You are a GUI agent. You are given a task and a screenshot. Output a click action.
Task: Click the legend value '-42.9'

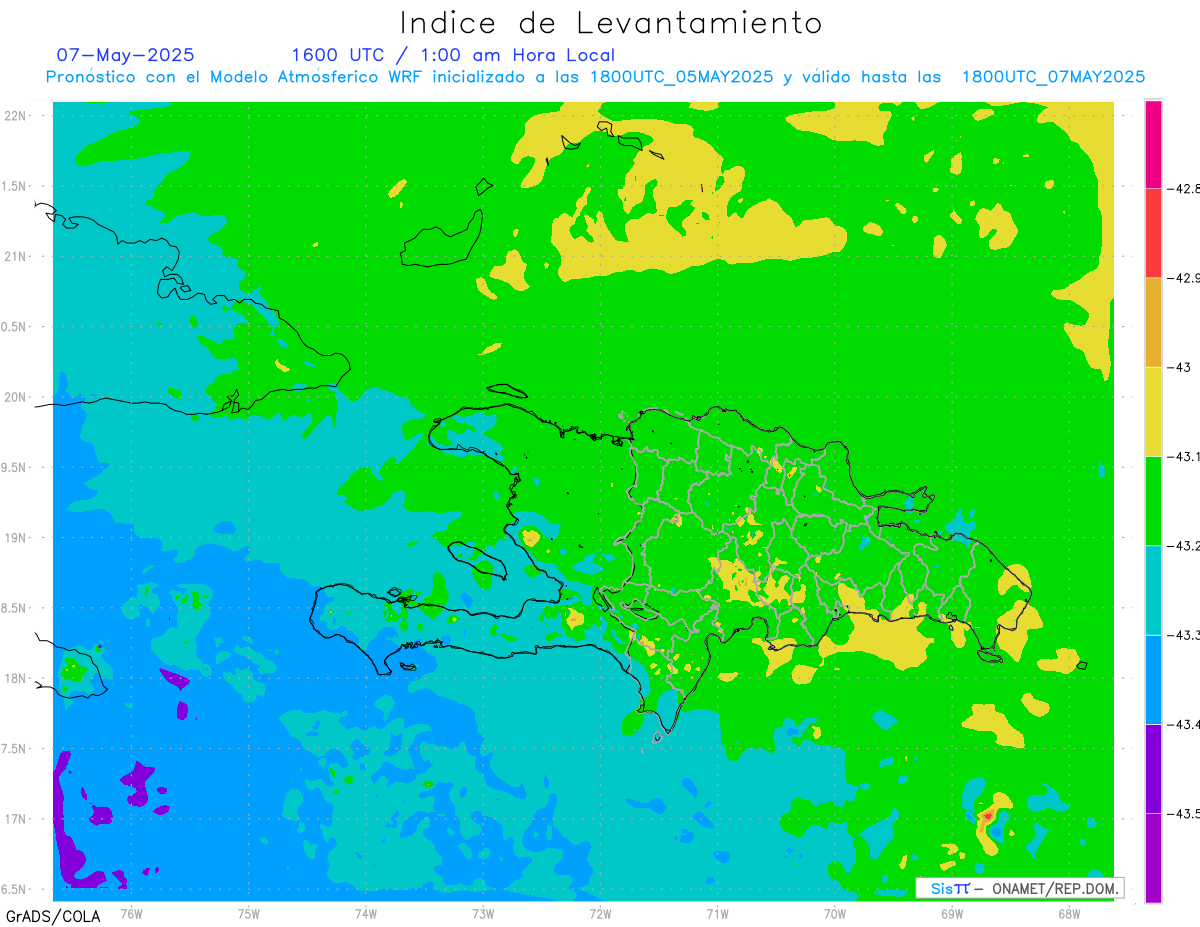[x=1184, y=278]
